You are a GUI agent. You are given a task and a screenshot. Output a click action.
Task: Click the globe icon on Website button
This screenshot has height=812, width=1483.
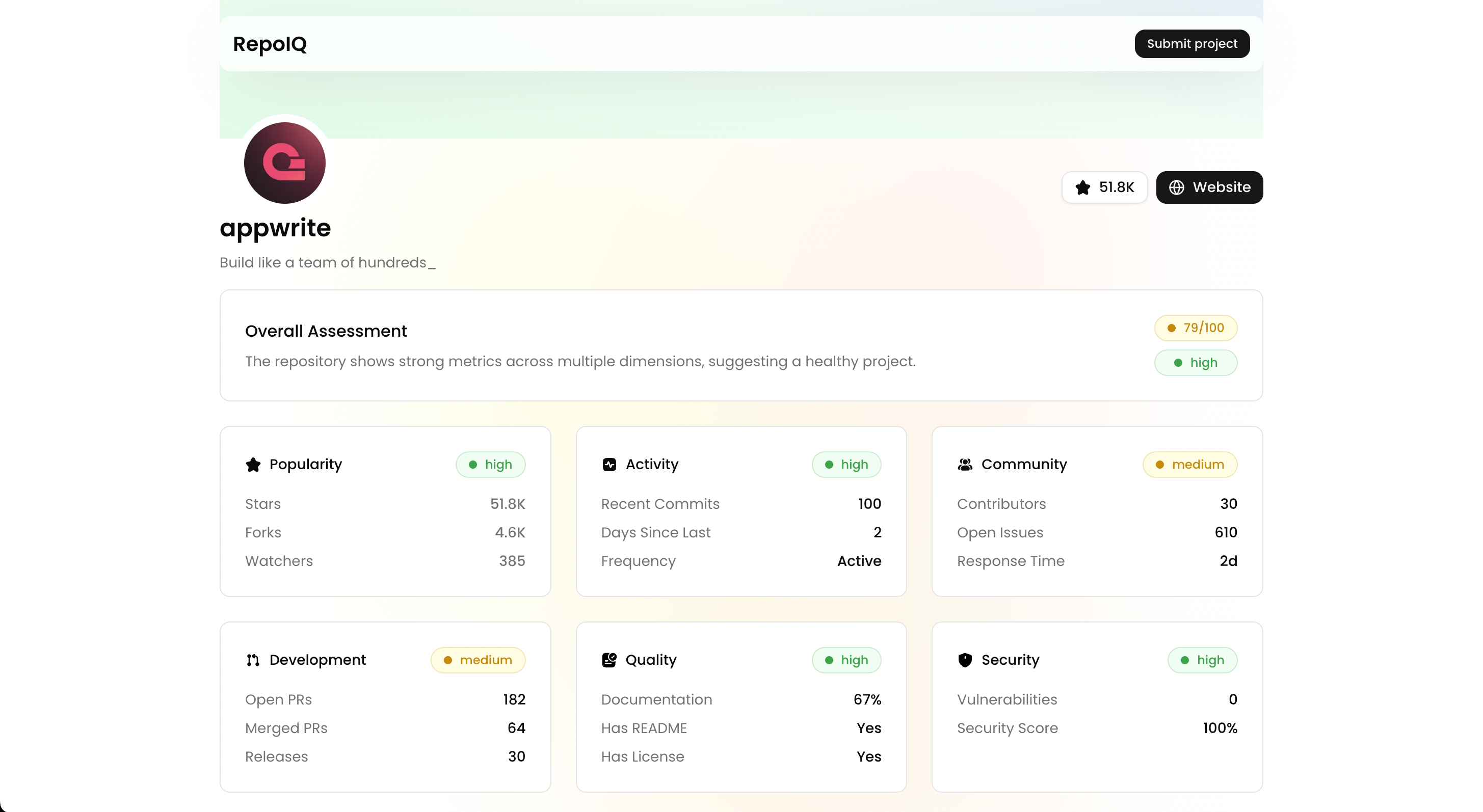[1177, 187]
